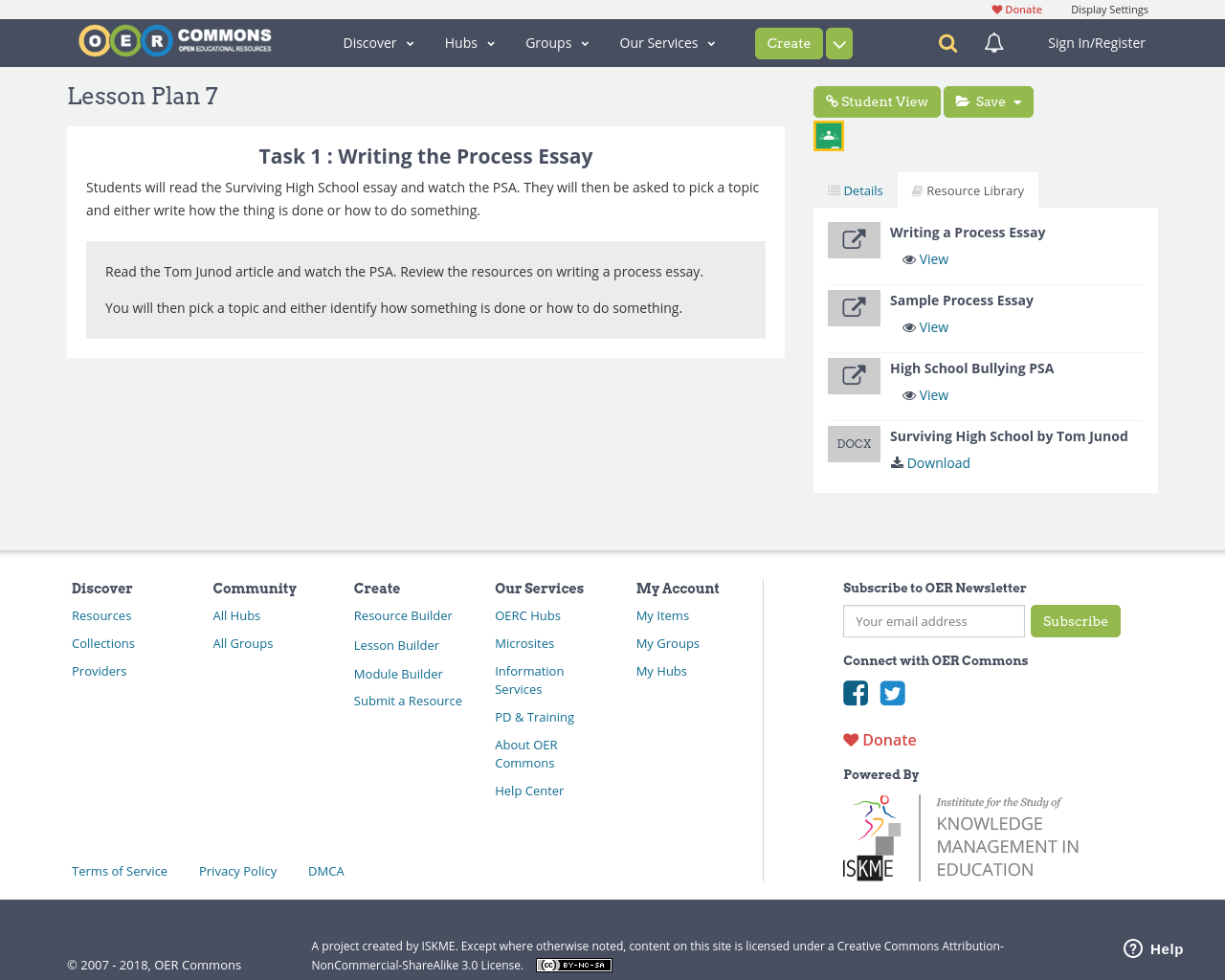Viewport: 1225px width, 980px height.
Task: Open Facebook page for OER Commons
Action: [856, 691]
